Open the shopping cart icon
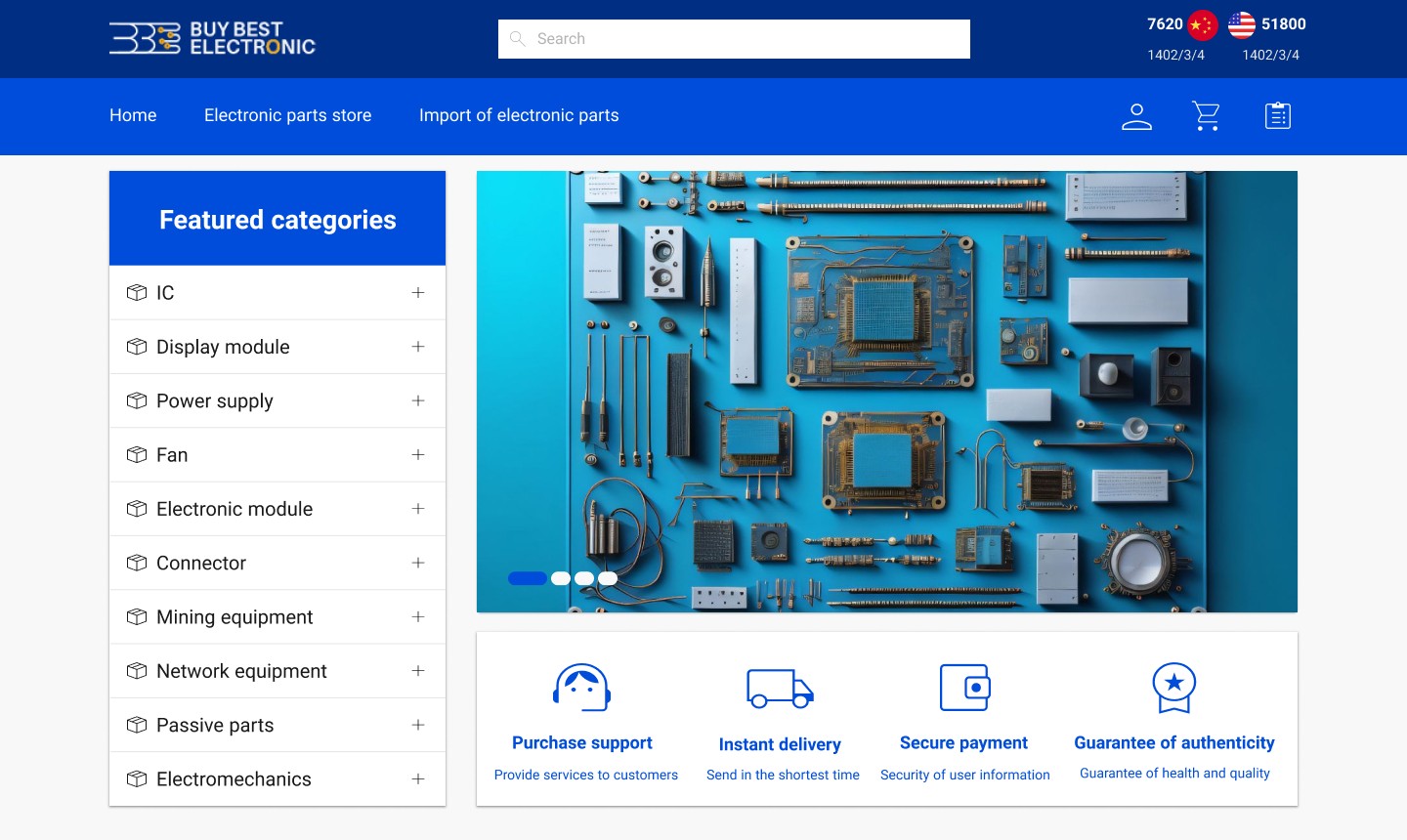Viewport: 1407px width, 840px height. (x=1206, y=115)
